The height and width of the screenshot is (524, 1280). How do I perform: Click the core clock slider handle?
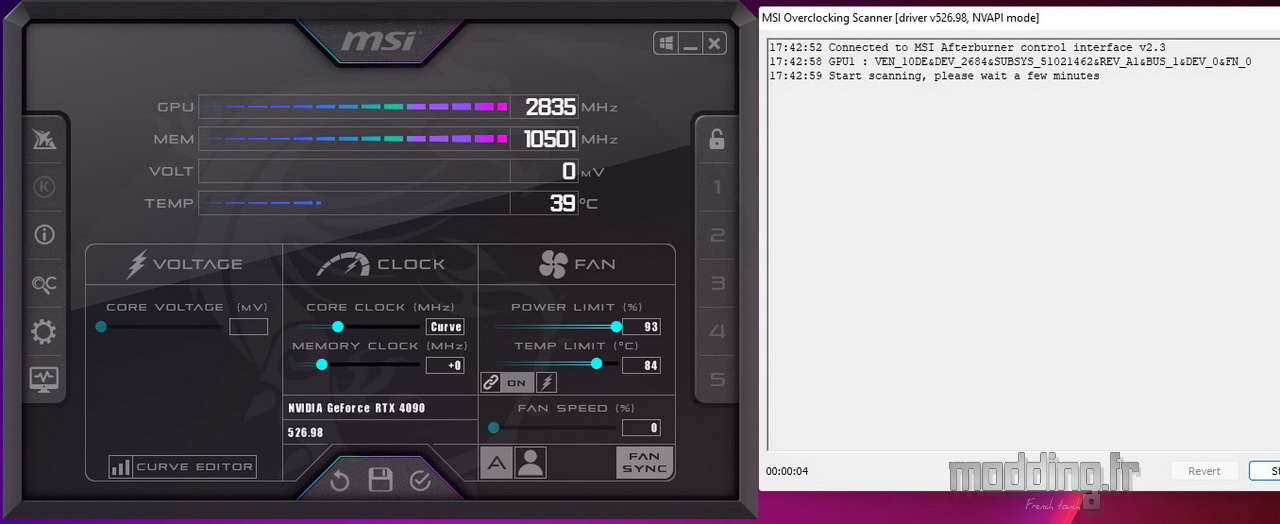pyautogui.click(x=338, y=326)
